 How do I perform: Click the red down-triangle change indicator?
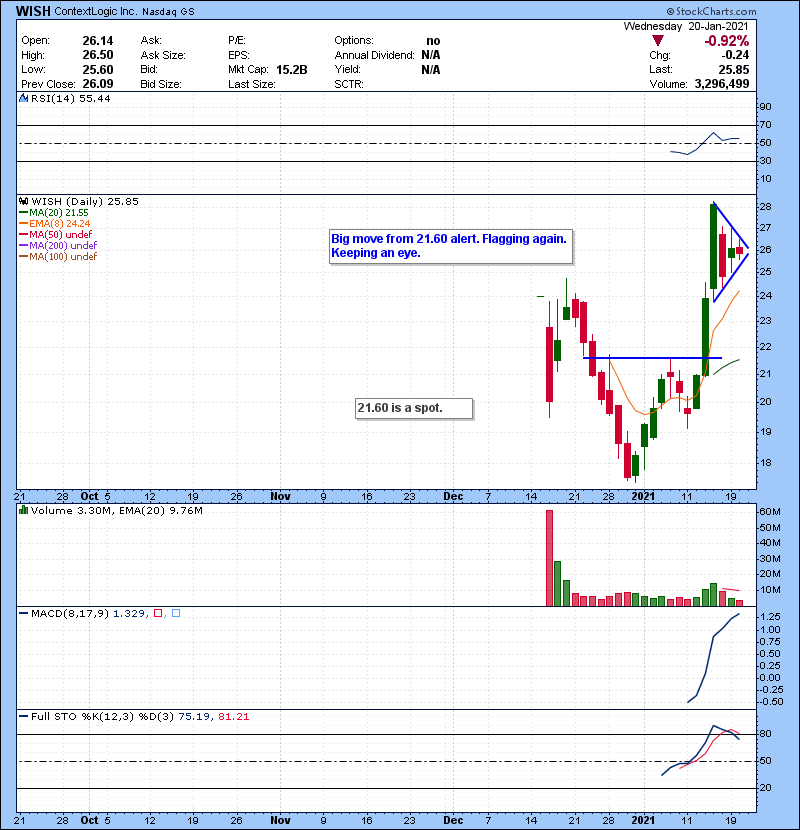[658, 41]
